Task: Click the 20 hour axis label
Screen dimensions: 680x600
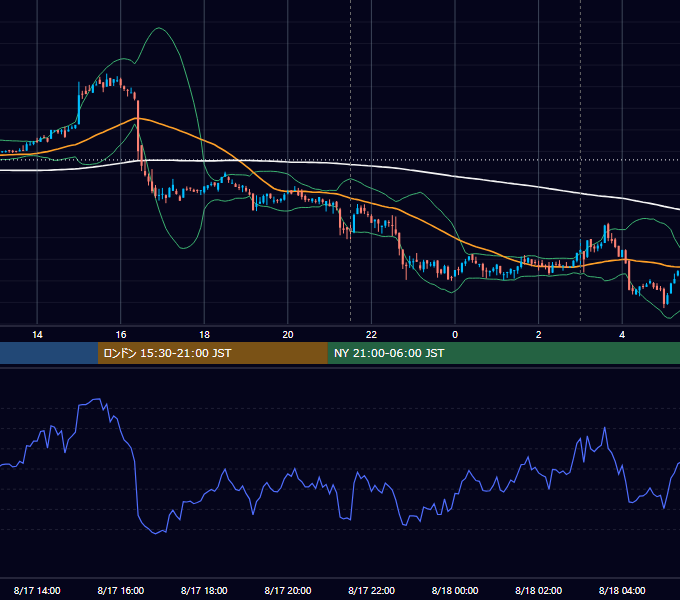Action: 288,335
